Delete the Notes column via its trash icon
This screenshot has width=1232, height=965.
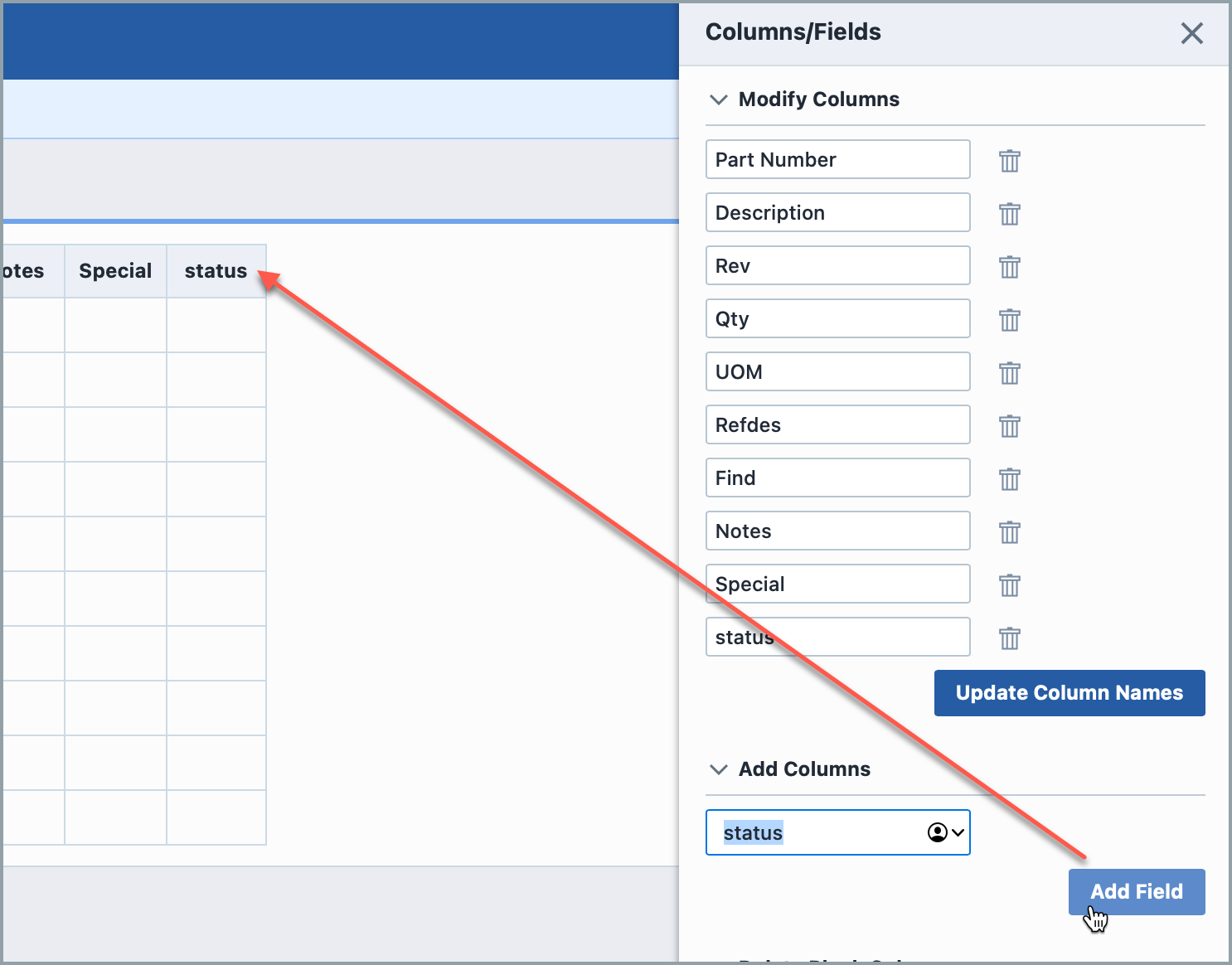[x=1009, y=532]
